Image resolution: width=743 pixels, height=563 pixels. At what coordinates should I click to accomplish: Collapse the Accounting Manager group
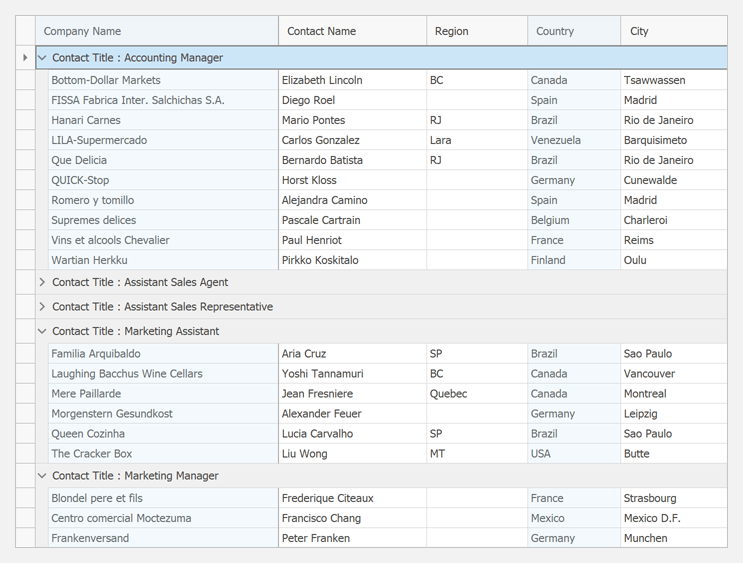tap(42, 58)
